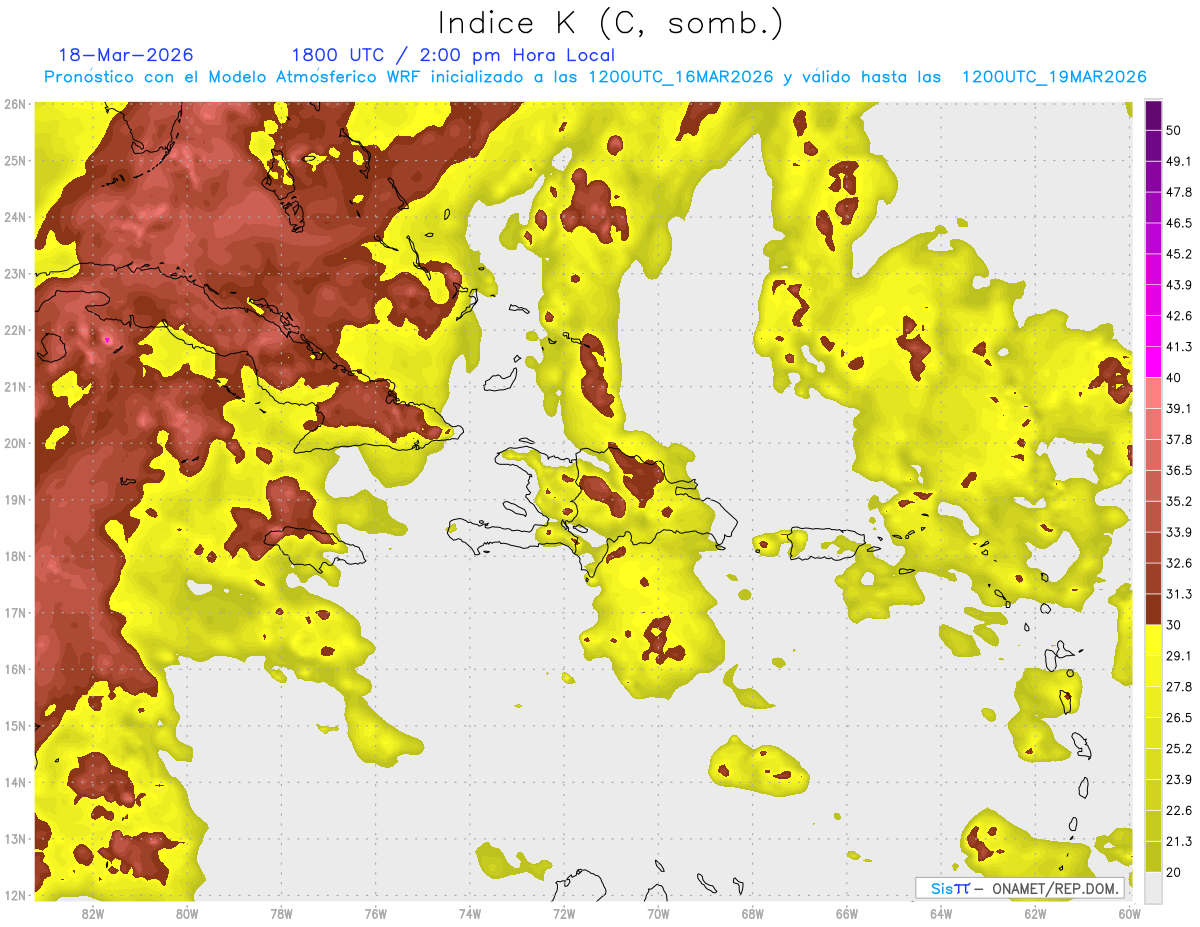Screen dimensions: 1200x927
Task: Click the color bar label '42.6'
Action: pyautogui.click(x=1179, y=316)
